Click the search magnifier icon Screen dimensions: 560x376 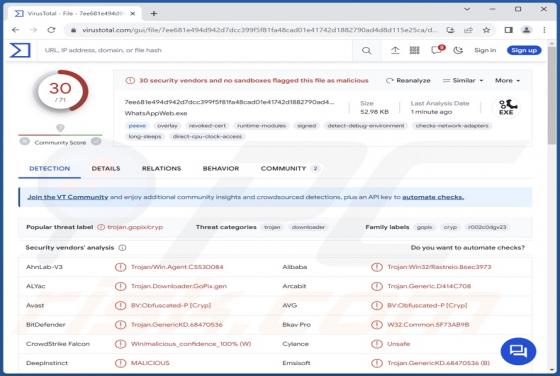366,50
